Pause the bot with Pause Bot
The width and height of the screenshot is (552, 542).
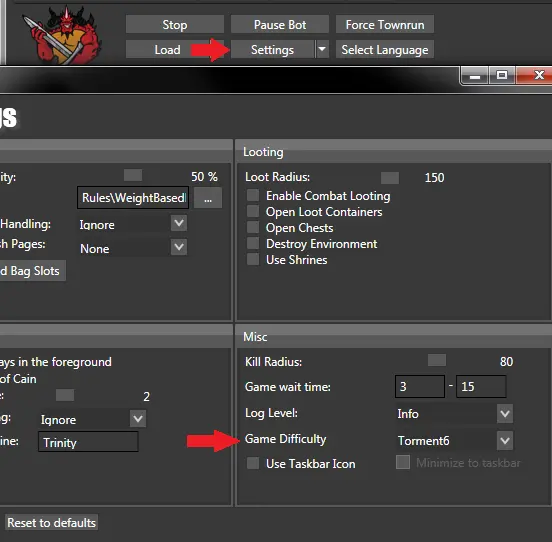tap(280, 24)
